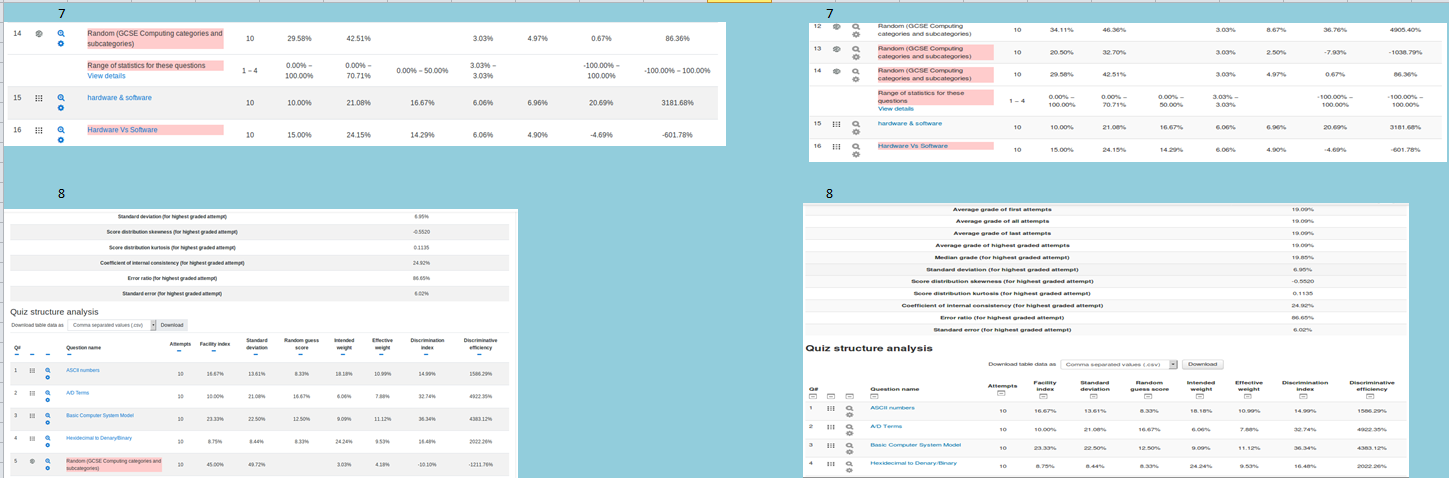Edit hardware & software question, left panel 7
The image size is (1449, 478).
coord(60,110)
